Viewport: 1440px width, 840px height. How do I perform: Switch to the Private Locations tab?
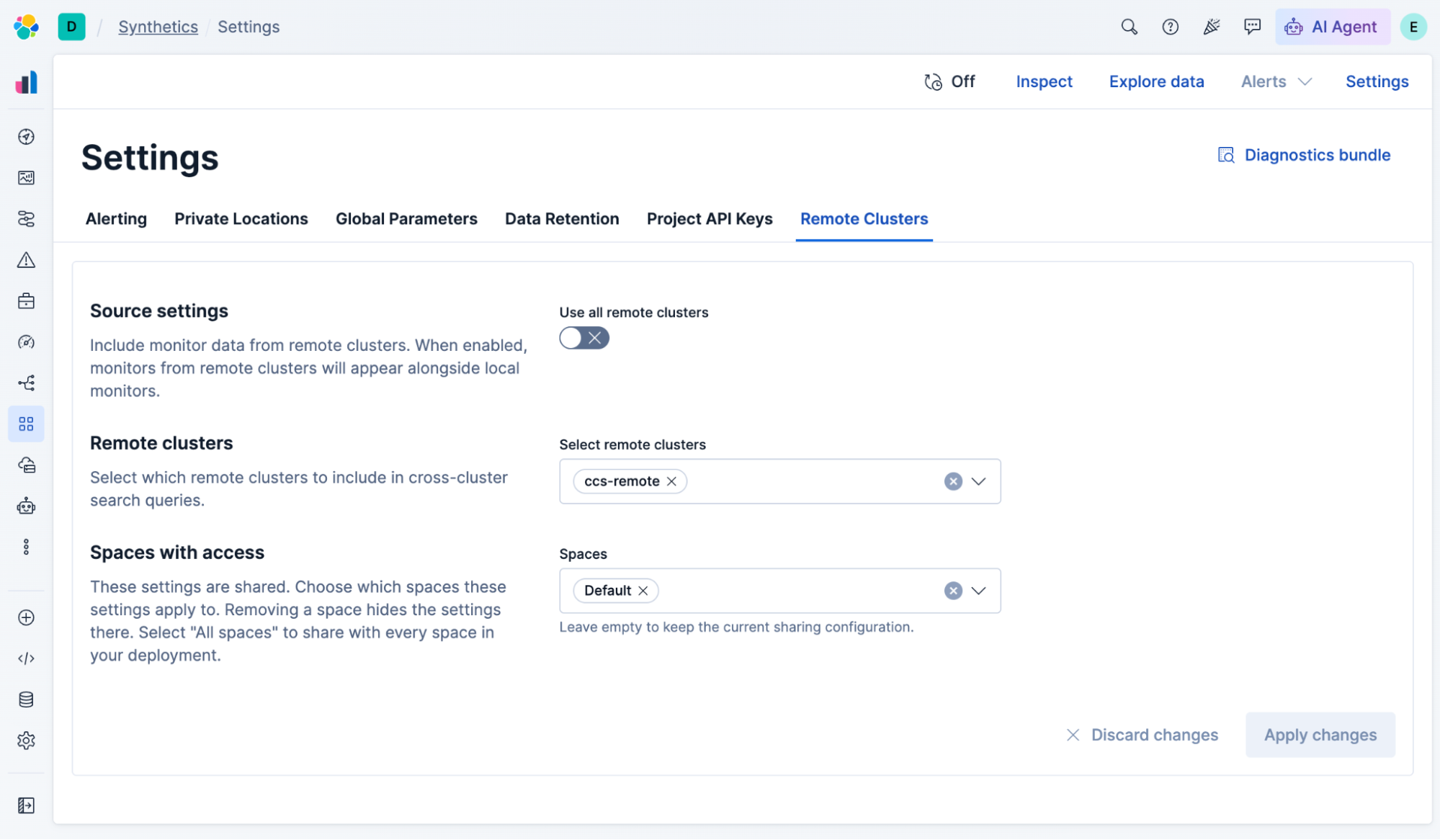coord(241,219)
